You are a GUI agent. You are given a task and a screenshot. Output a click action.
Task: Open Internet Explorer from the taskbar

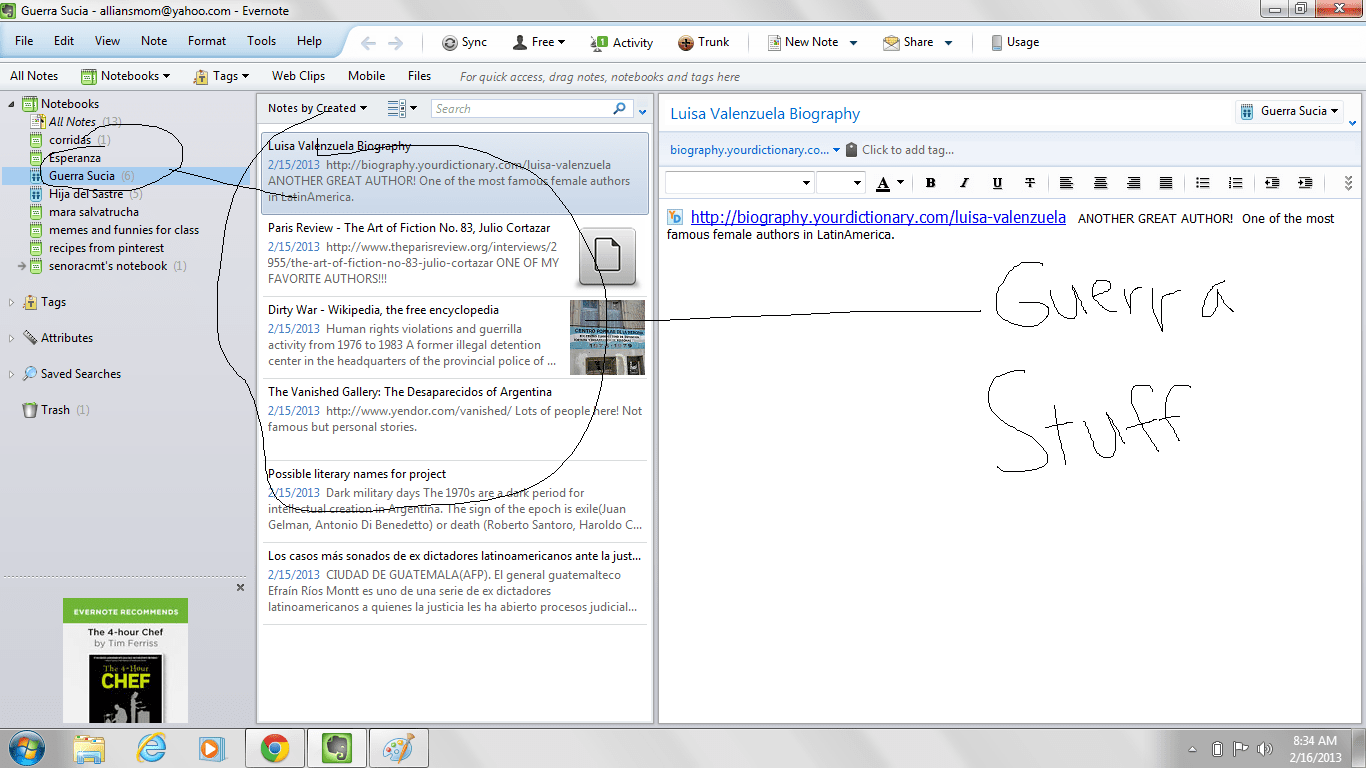click(x=151, y=748)
